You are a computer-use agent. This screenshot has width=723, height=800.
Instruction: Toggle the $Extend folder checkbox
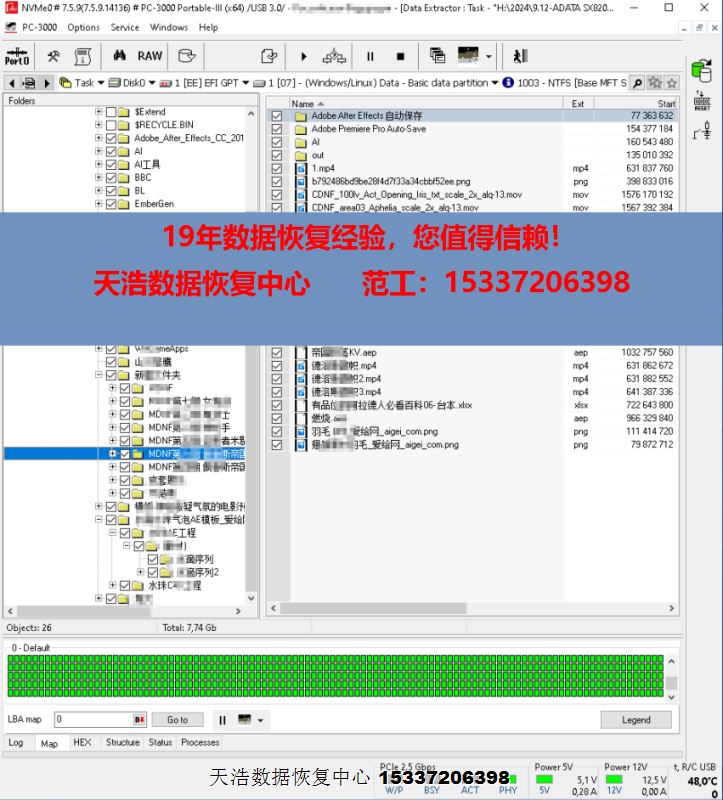coord(111,112)
